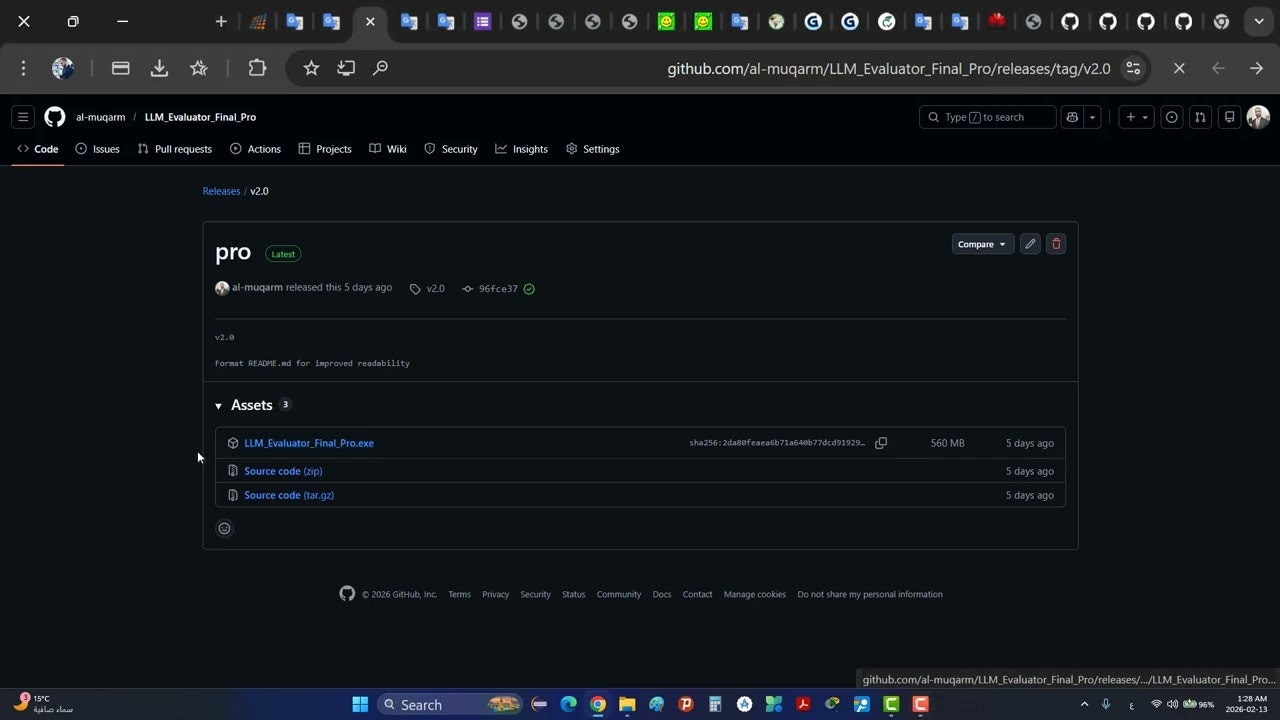Viewport: 1280px width, 720px height.
Task: Open the GitHub hamburger navigation menu
Action: [23, 117]
